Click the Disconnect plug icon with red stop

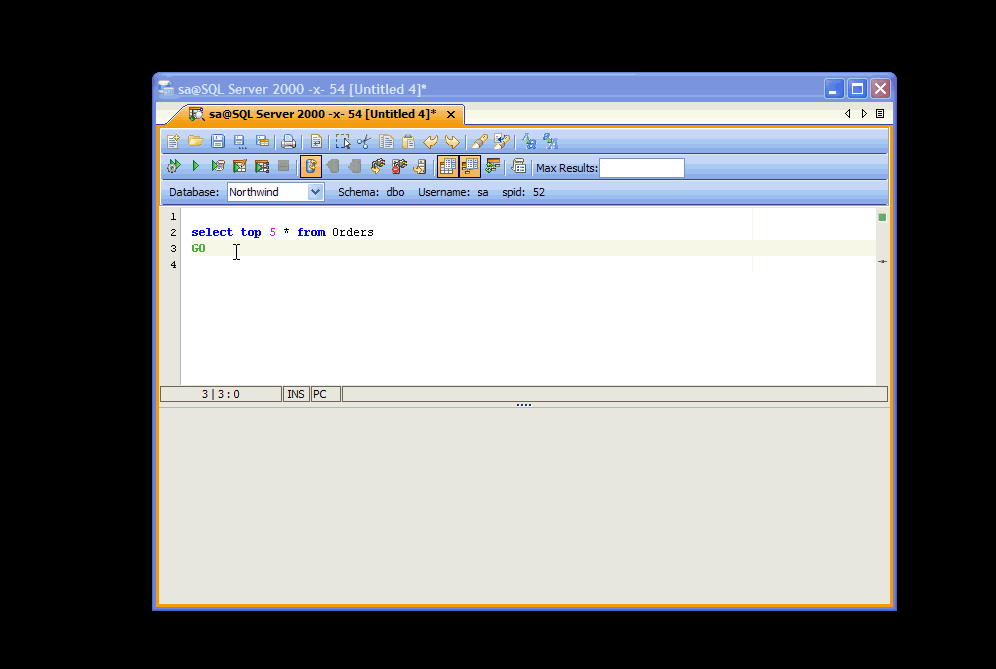click(399, 166)
